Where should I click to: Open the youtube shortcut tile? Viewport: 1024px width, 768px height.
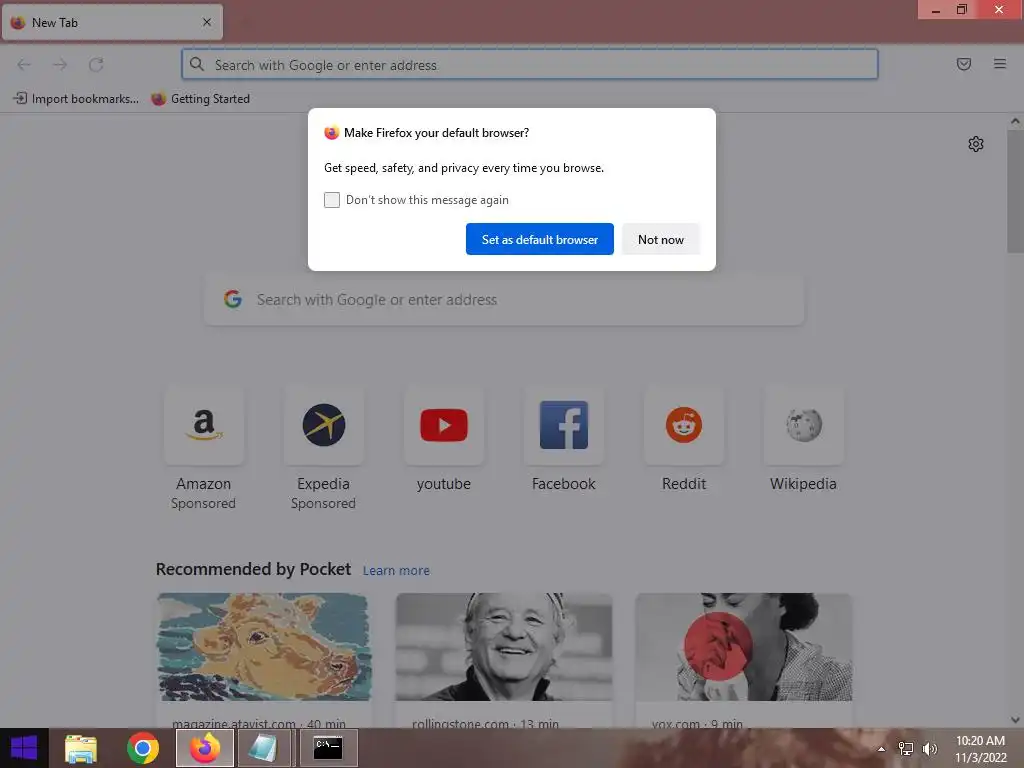point(443,425)
